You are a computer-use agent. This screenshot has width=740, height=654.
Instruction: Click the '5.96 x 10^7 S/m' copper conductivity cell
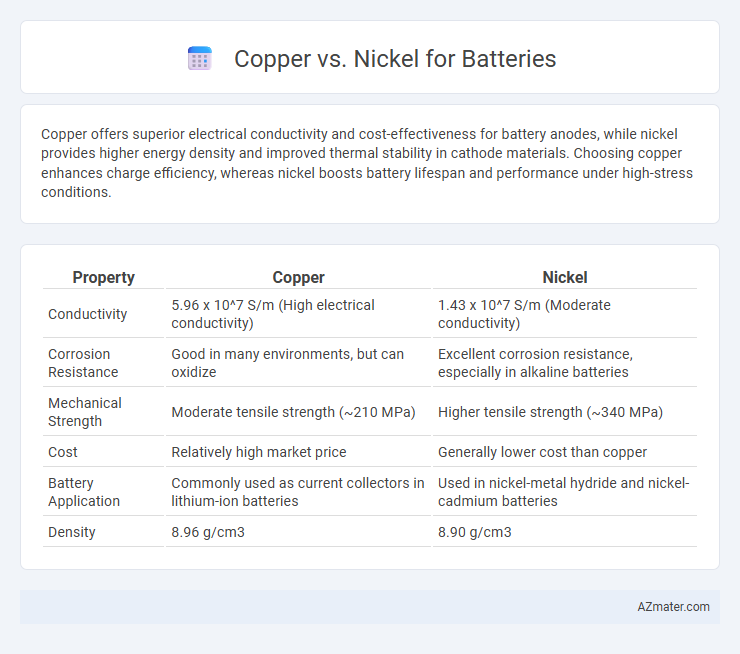[x=298, y=314]
